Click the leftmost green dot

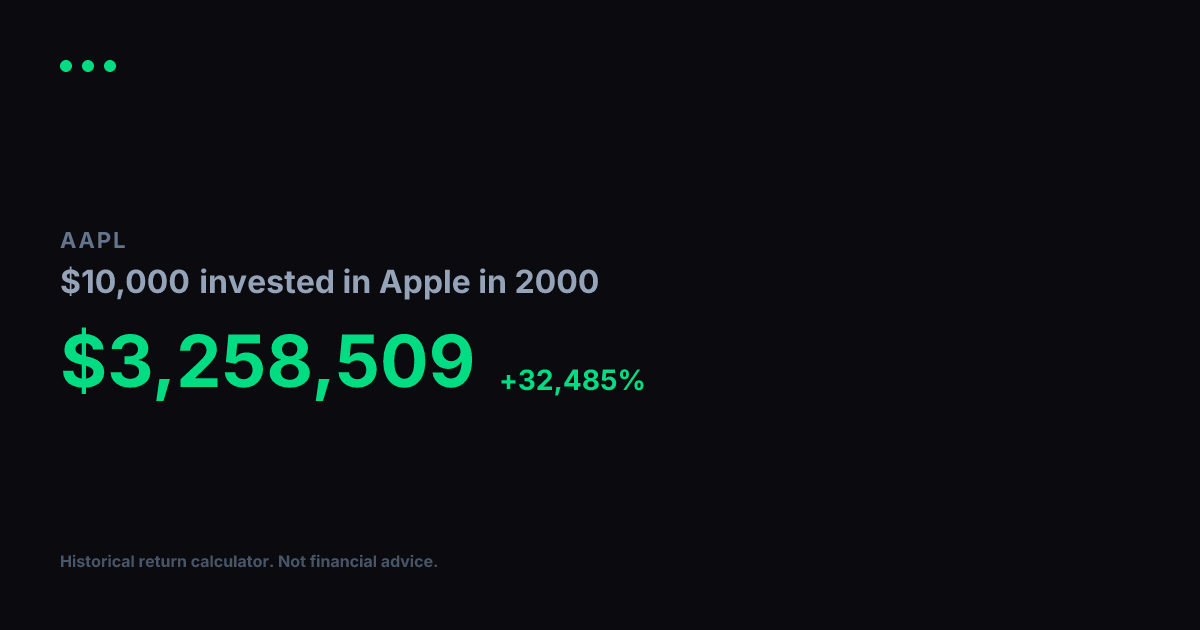(66, 66)
